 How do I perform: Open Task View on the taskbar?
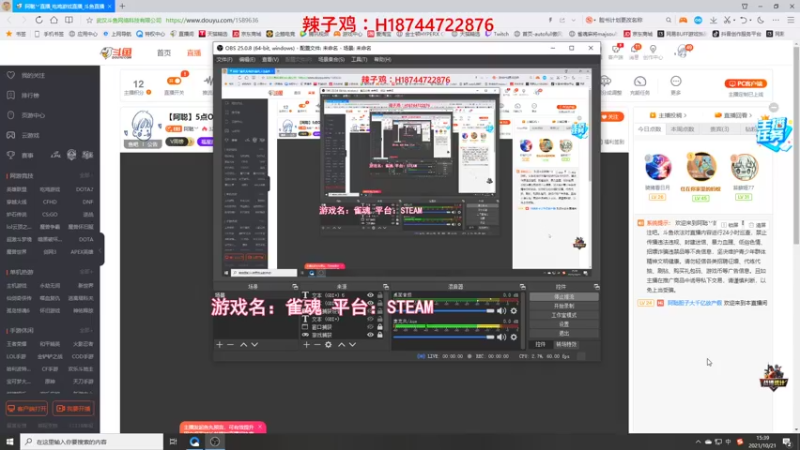[x=173, y=442]
